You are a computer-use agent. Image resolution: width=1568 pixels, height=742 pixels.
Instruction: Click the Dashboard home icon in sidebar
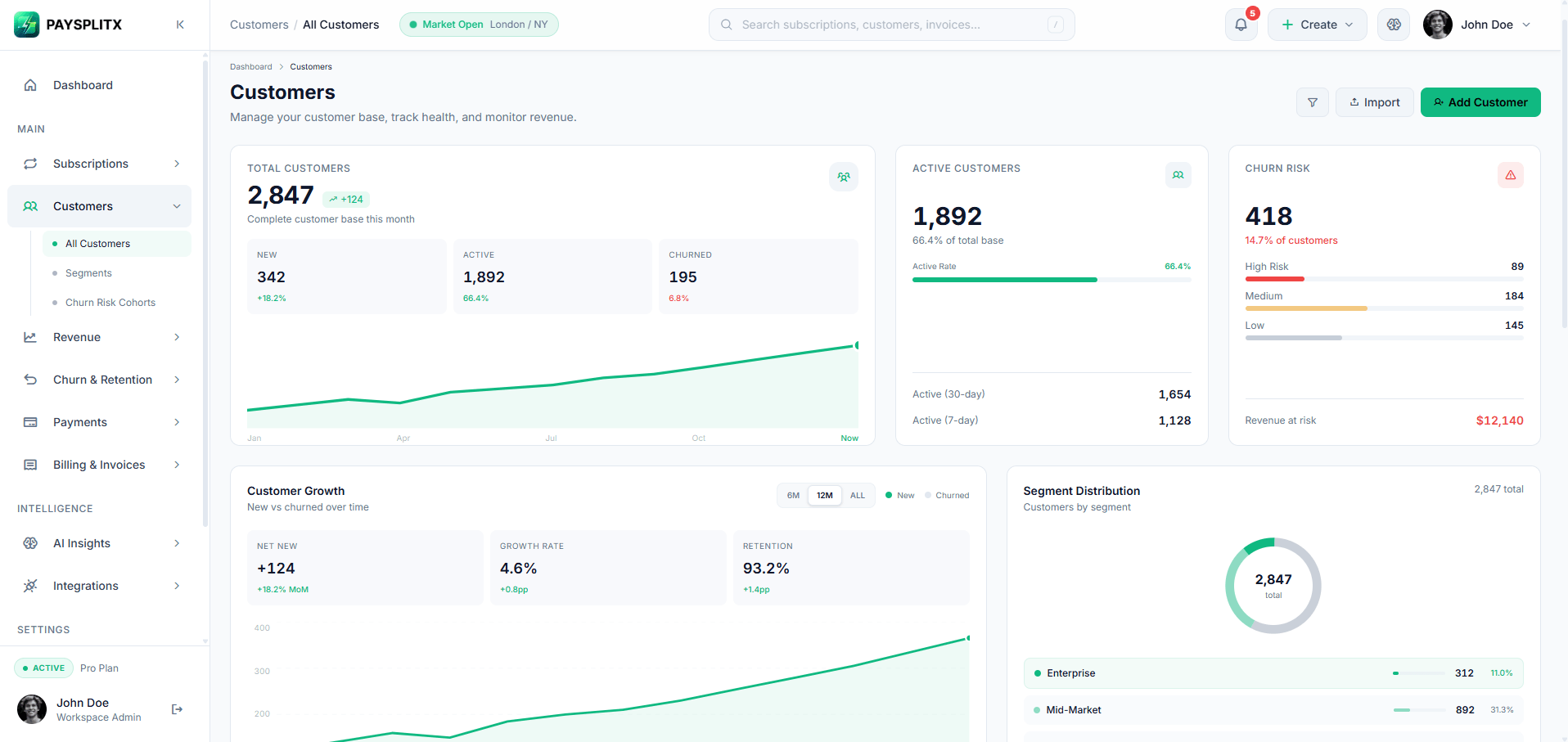click(x=30, y=85)
